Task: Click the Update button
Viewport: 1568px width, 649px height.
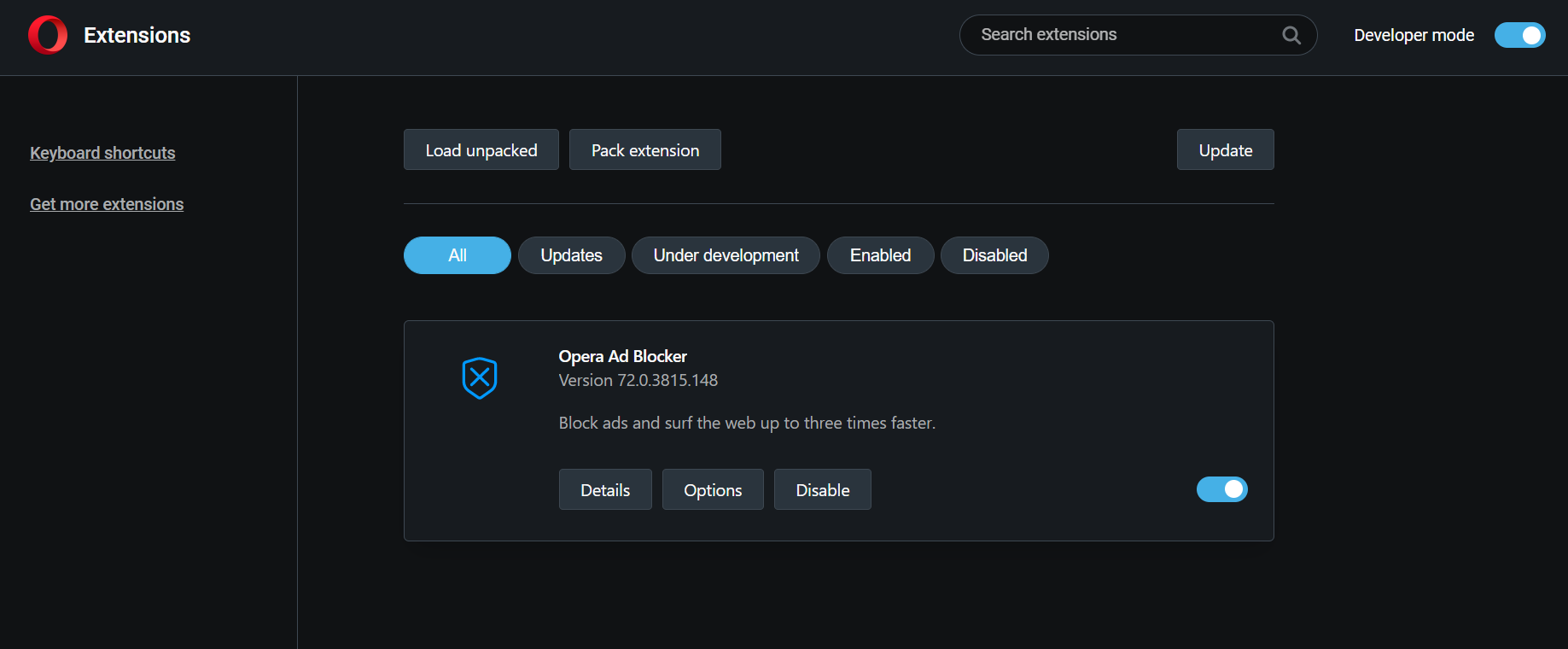Action: (1226, 149)
